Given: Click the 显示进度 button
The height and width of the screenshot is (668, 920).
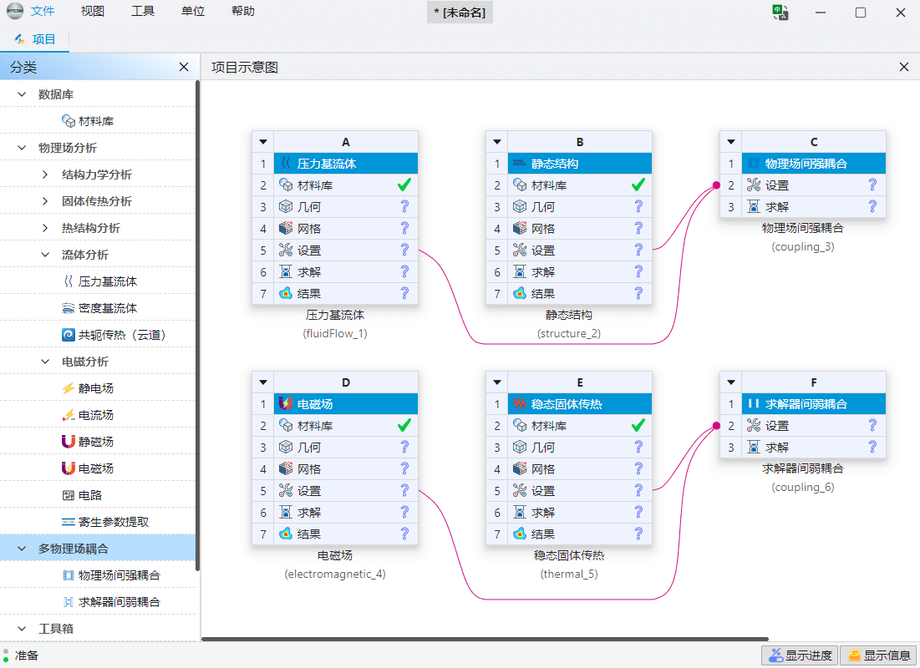Looking at the screenshot, I should (800, 656).
